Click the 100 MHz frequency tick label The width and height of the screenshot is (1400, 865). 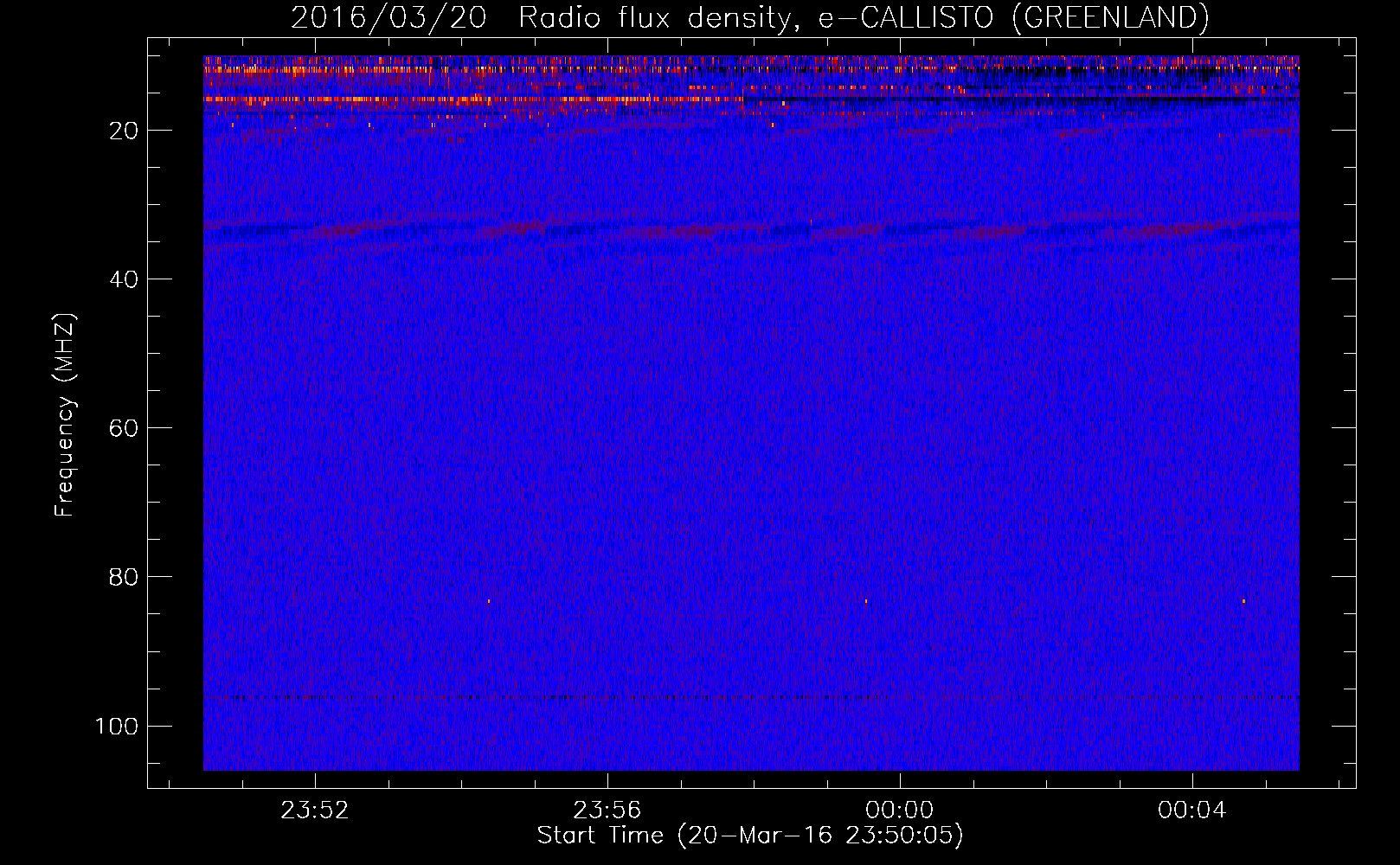[117, 726]
